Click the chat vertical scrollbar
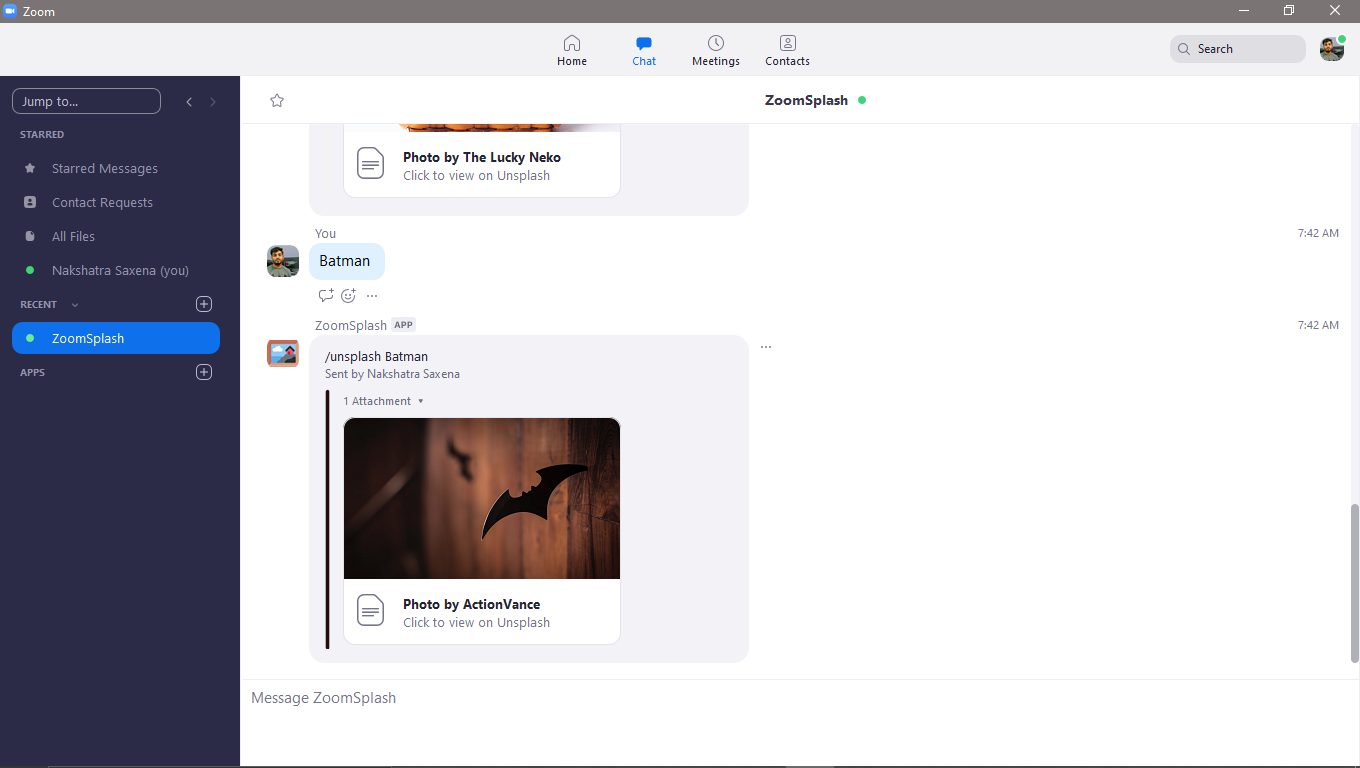Screen dimensions: 1360x768 tap(1355, 583)
